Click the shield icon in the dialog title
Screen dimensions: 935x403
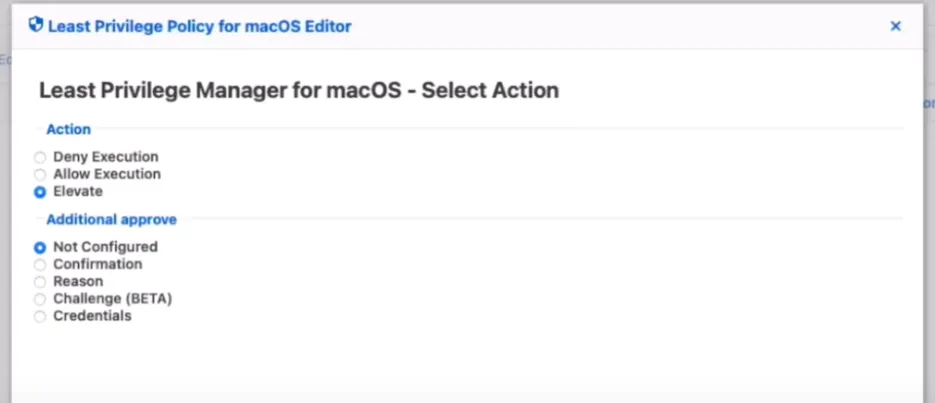point(36,24)
